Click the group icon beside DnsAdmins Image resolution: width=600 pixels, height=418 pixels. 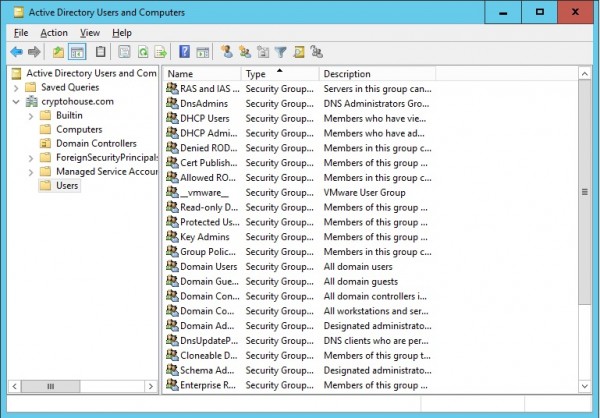click(172, 103)
